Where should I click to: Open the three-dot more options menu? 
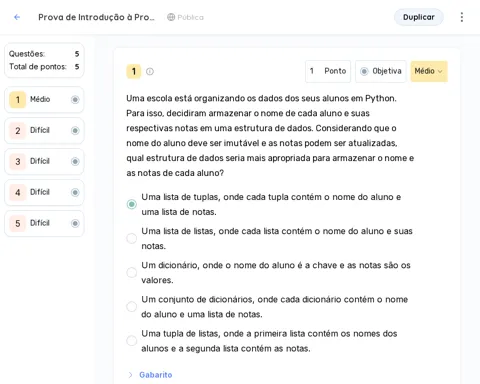pyautogui.click(x=462, y=17)
